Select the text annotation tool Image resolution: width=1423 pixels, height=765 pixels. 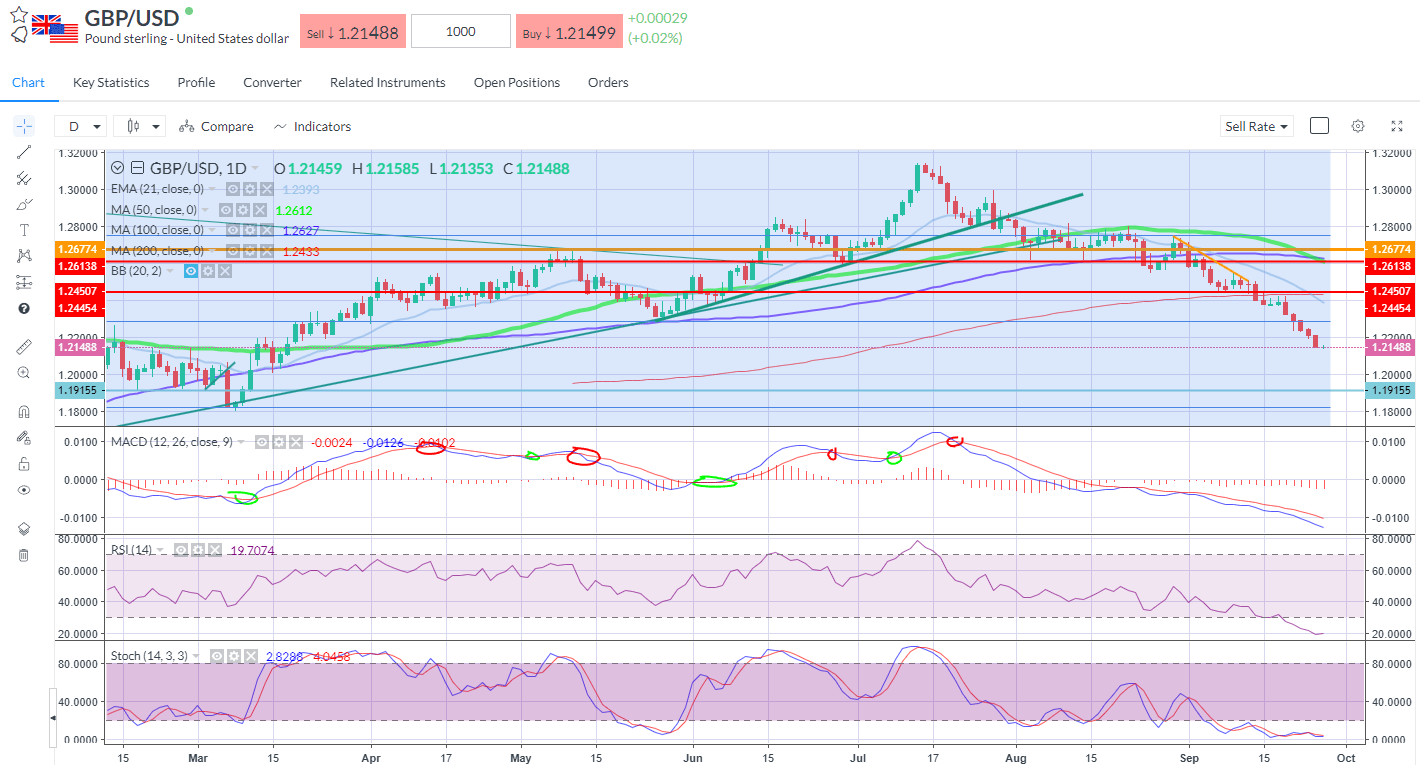pos(24,230)
